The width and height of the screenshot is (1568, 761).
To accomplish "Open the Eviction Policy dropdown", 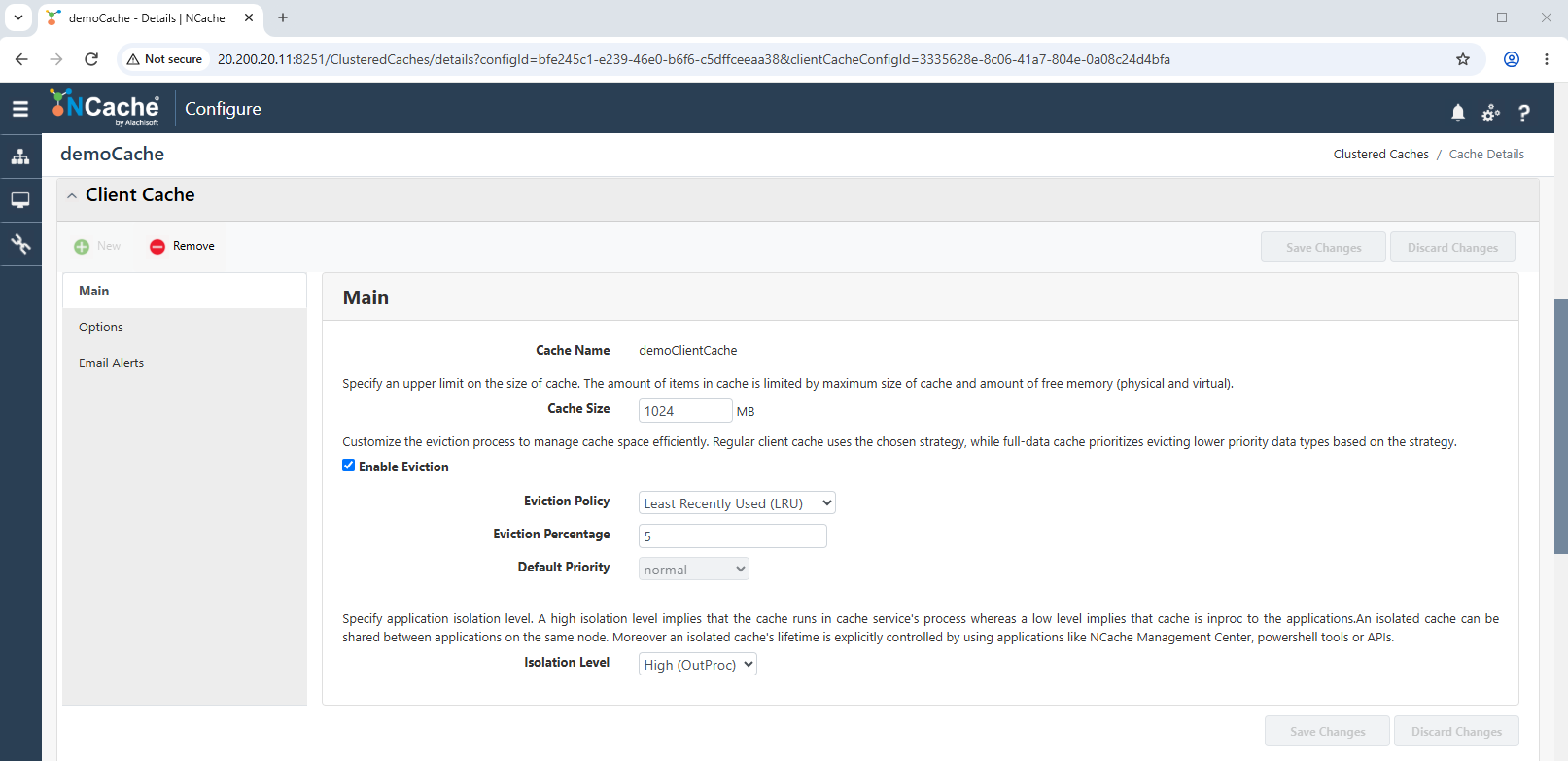I will (x=737, y=502).
